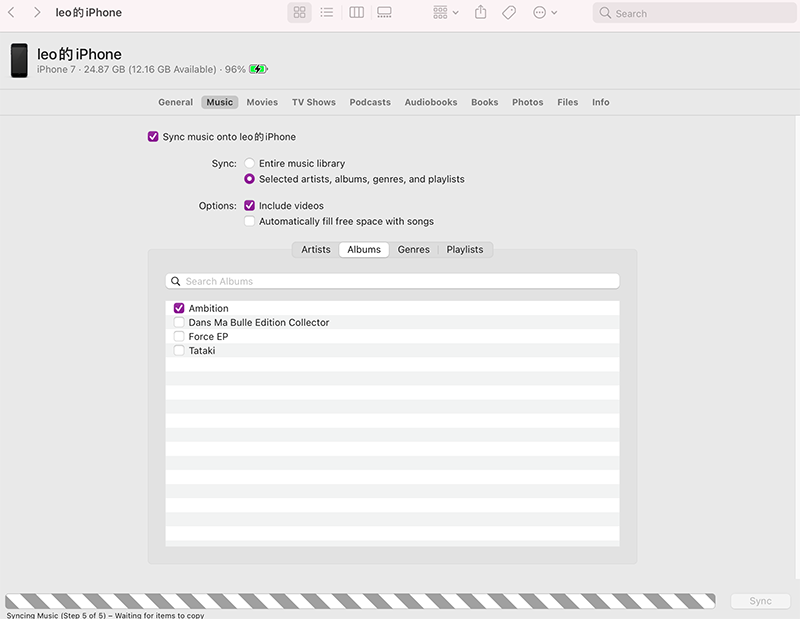Switch to column view
800x619 pixels.
(x=356, y=13)
